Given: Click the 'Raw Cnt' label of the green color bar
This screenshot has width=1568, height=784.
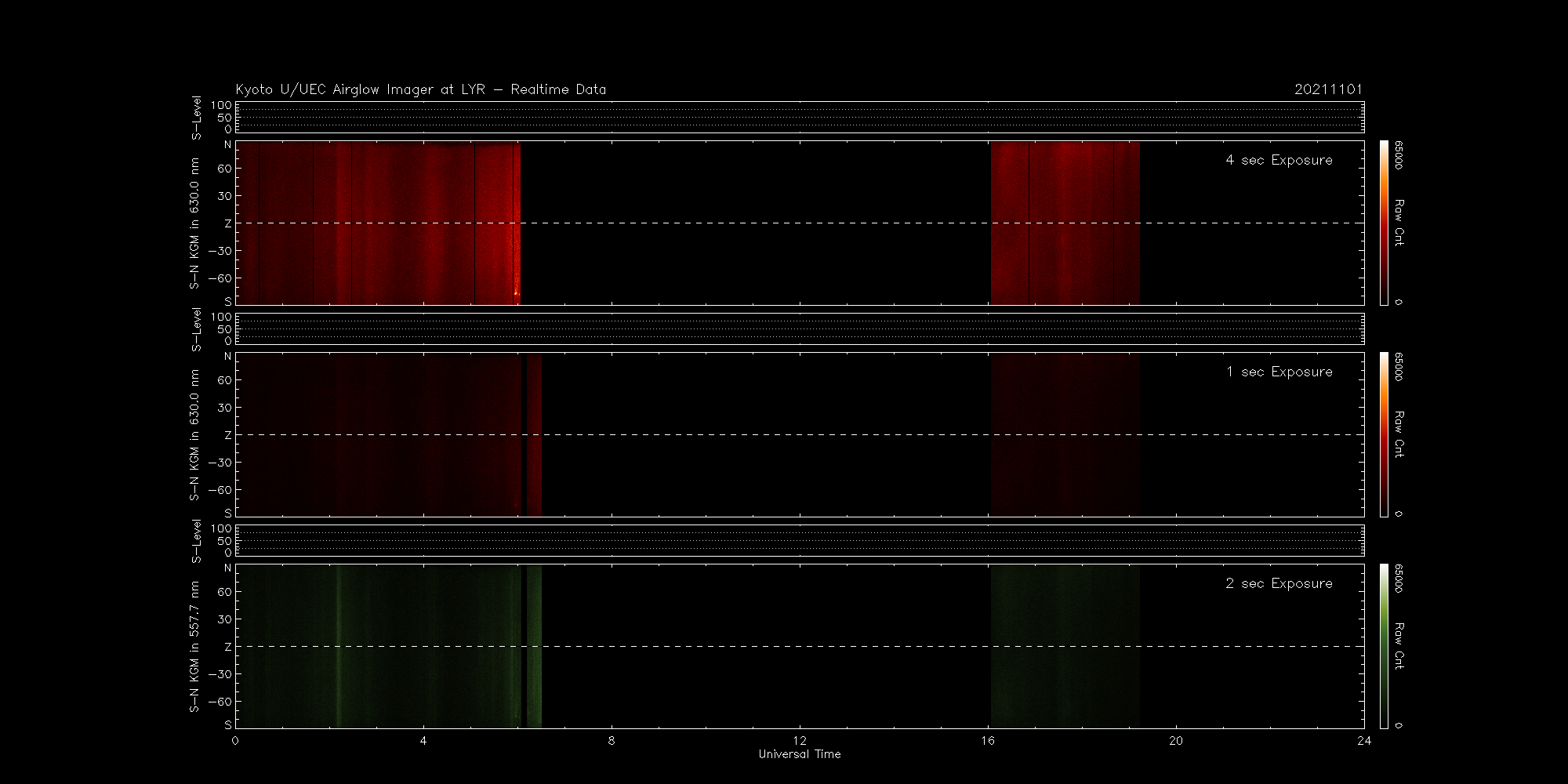Looking at the screenshot, I should (x=1399, y=646).
